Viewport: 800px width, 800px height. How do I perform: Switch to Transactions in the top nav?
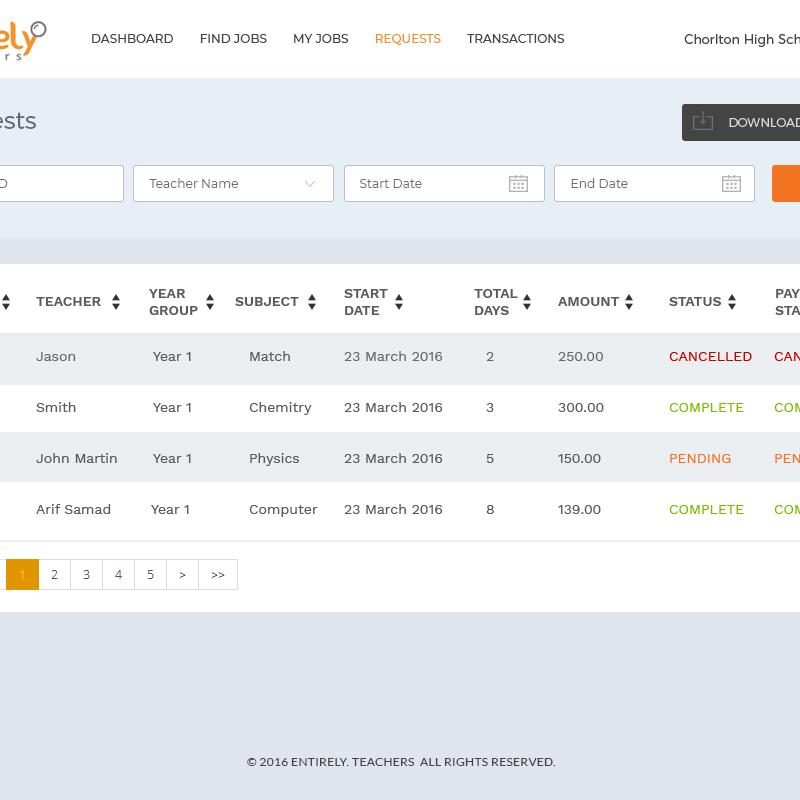tap(515, 39)
